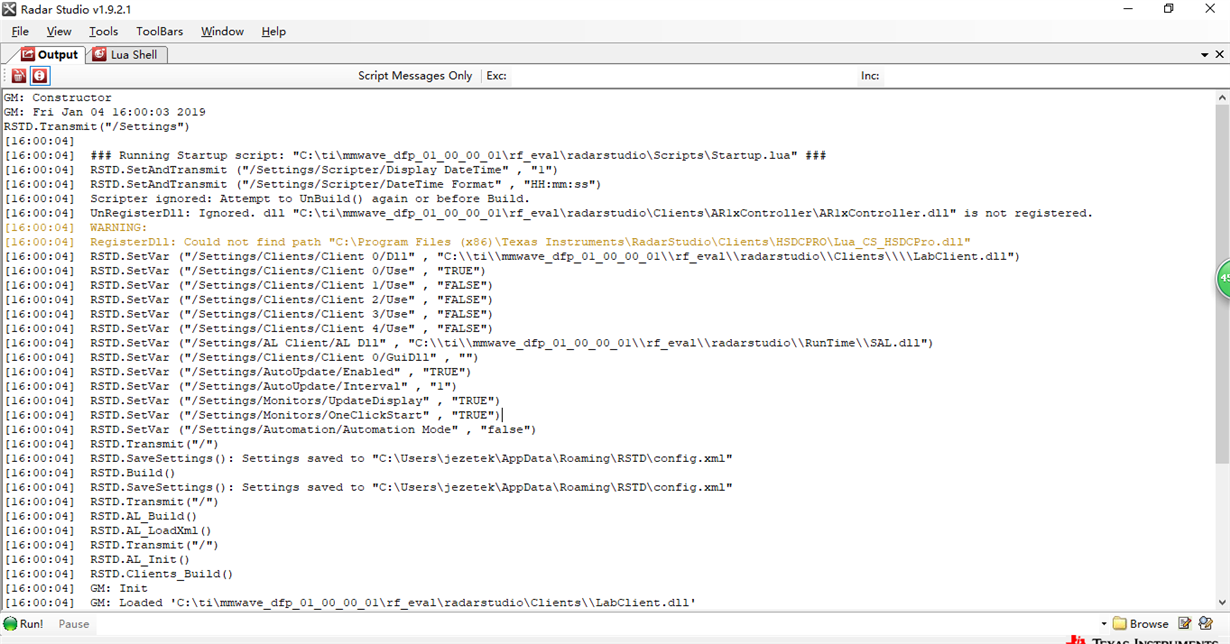
Task: Open the ToolBars menu
Action: coord(160,32)
